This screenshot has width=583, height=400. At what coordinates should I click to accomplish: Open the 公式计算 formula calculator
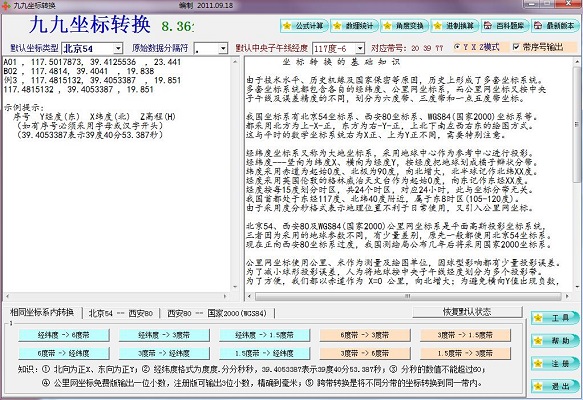coord(304,26)
